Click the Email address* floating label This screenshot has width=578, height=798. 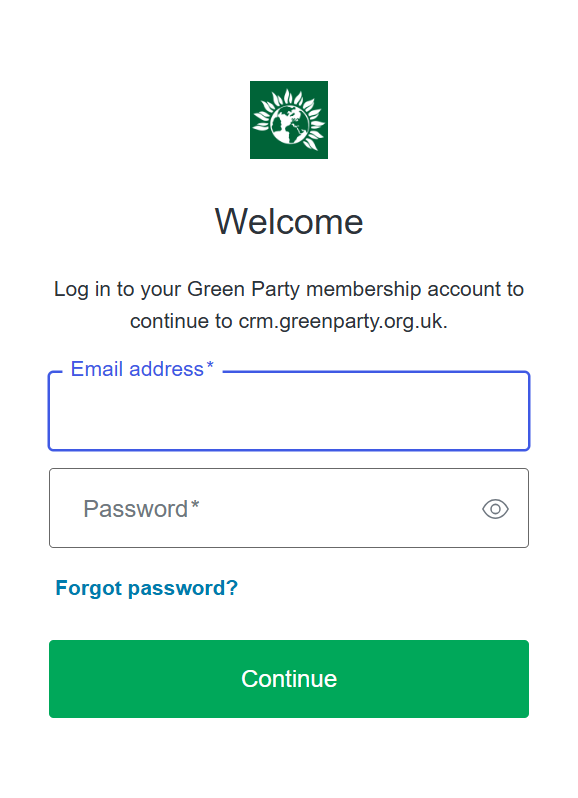click(x=142, y=369)
